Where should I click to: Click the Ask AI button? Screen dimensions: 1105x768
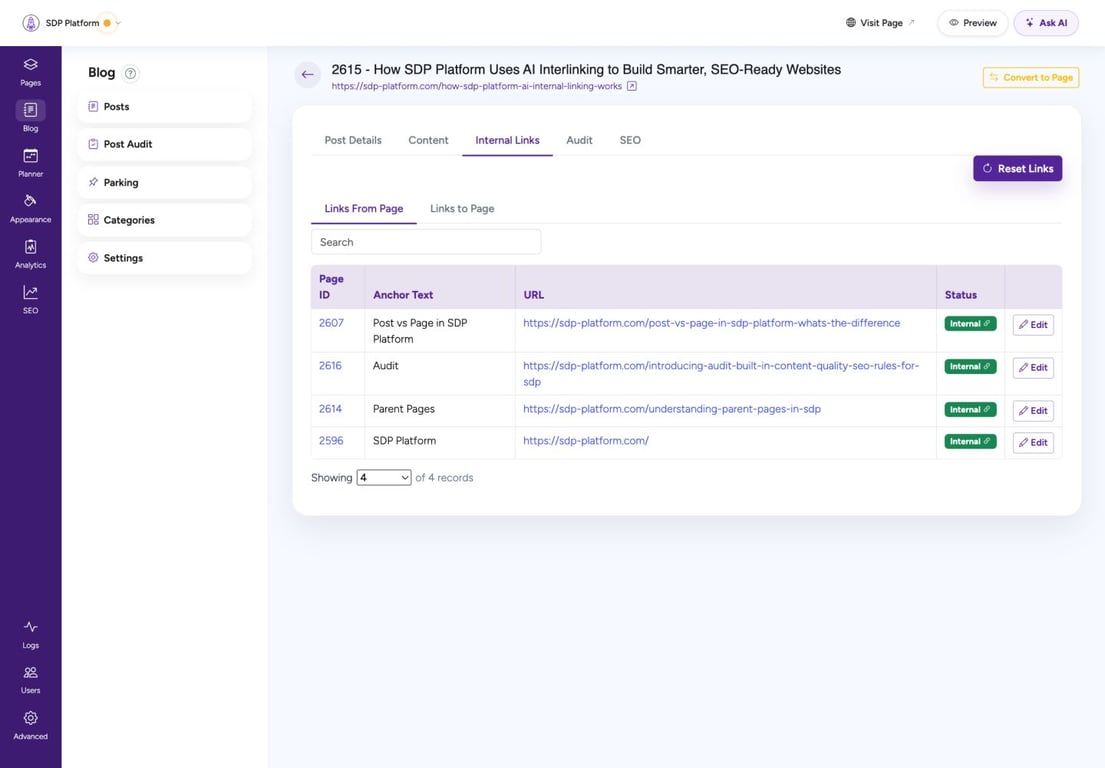1046,23
